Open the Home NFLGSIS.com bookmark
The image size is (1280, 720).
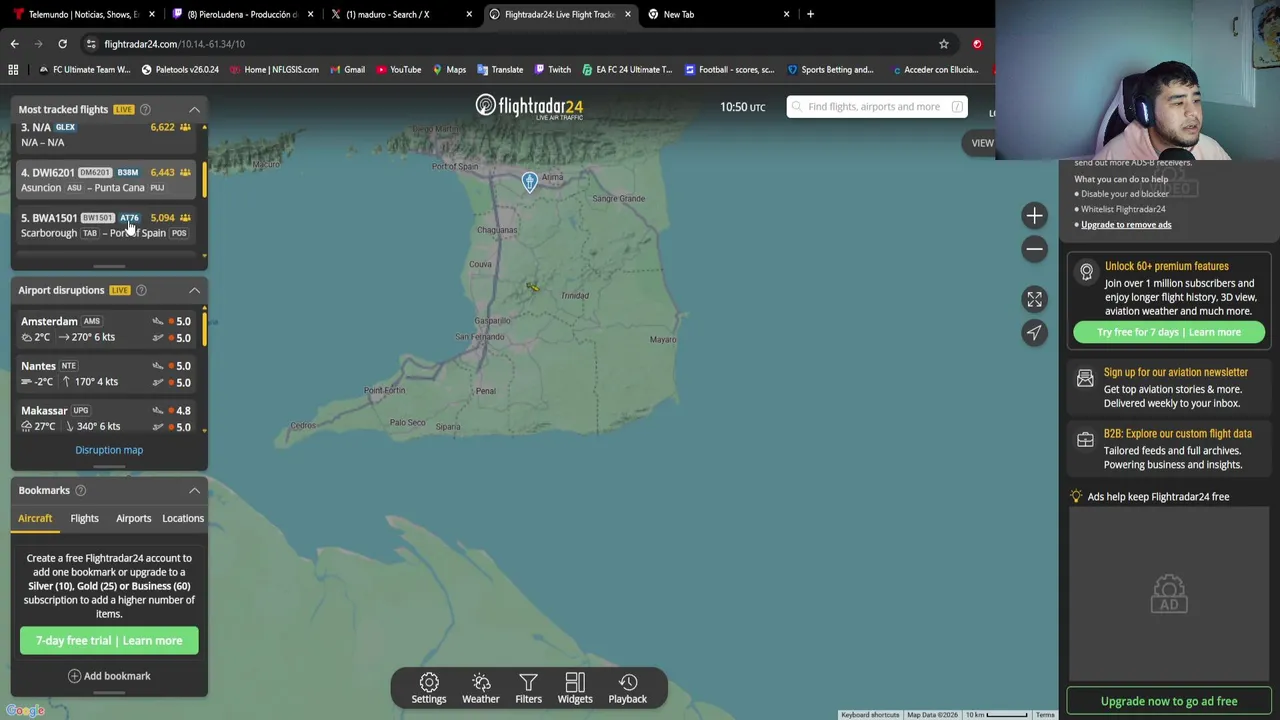pyautogui.click(x=274, y=70)
